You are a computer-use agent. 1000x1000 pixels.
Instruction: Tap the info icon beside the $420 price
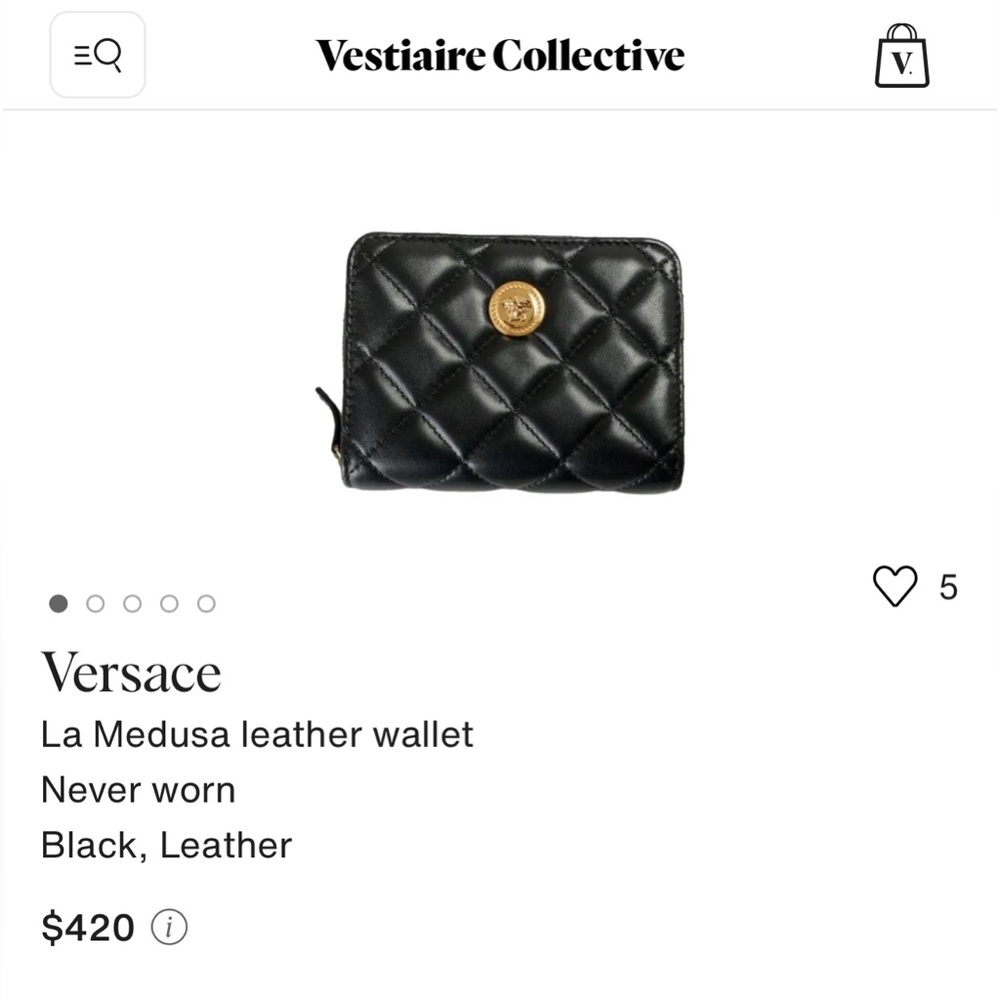click(x=170, y=928)
